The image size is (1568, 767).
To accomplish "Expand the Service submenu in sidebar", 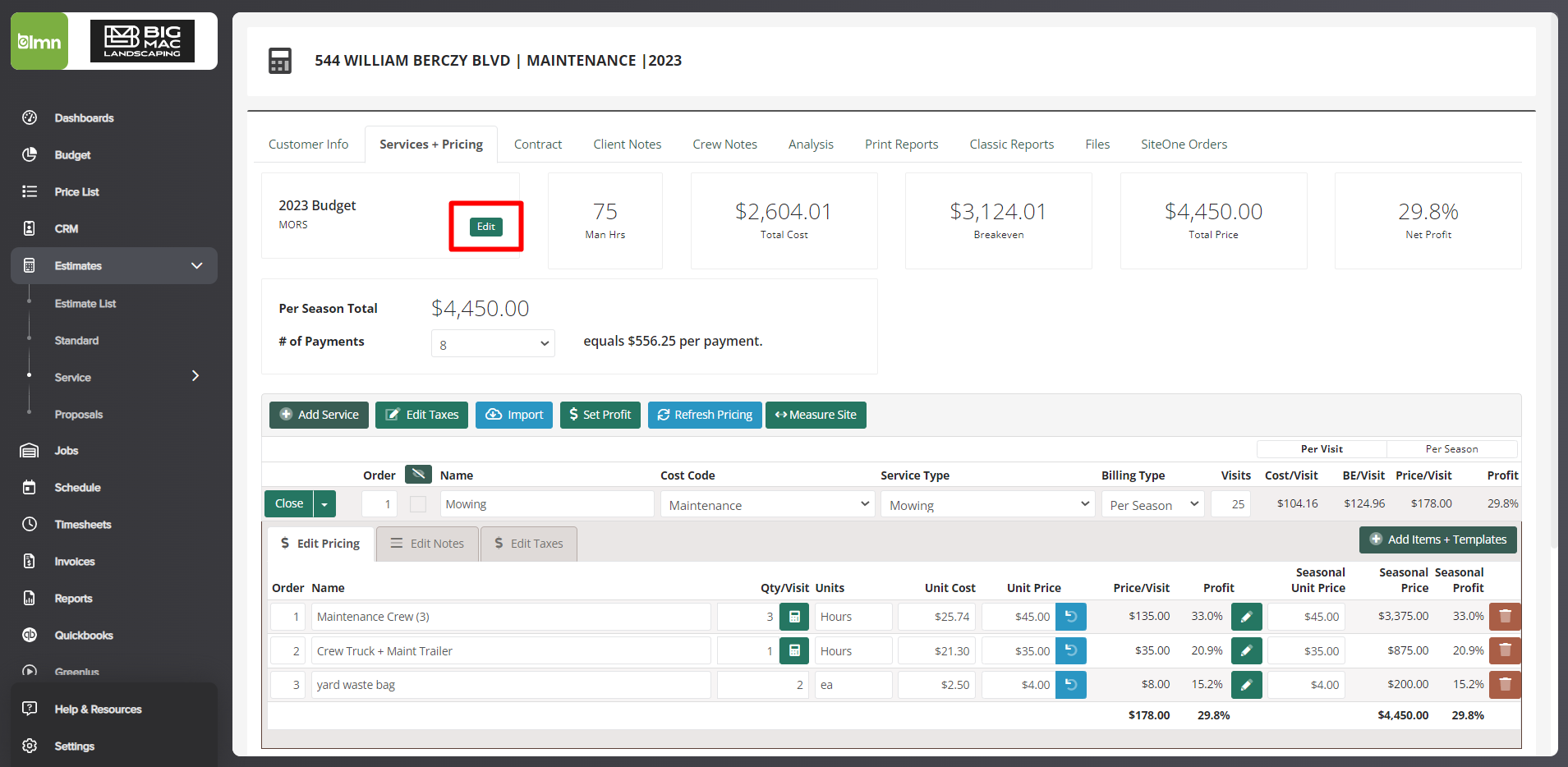I will 195,377.
